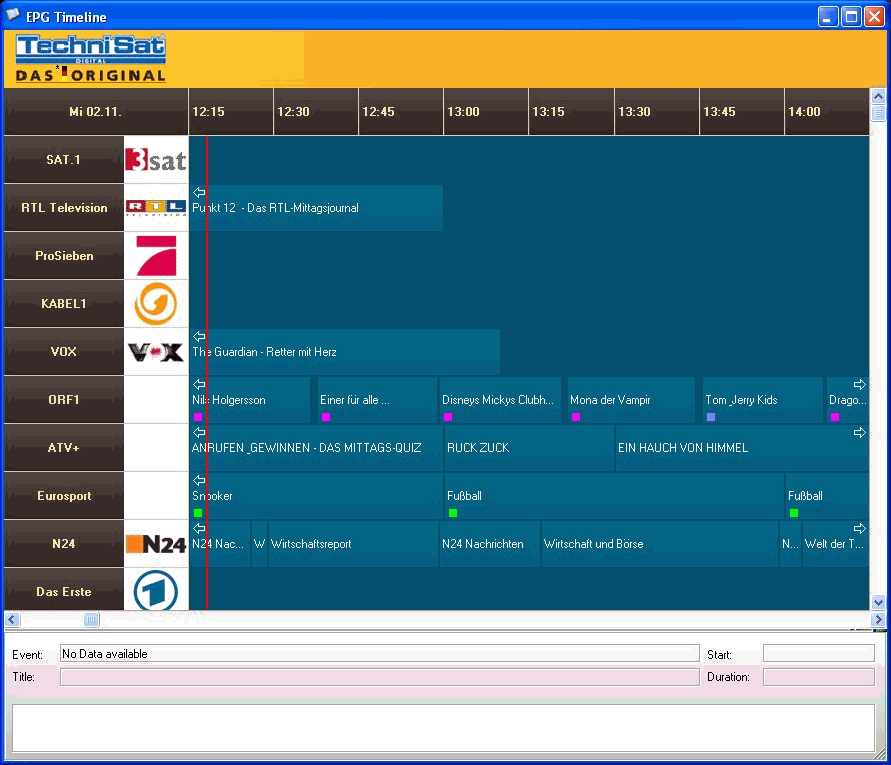Click the horizontal scrollbar left arrow

click(12, 619)
